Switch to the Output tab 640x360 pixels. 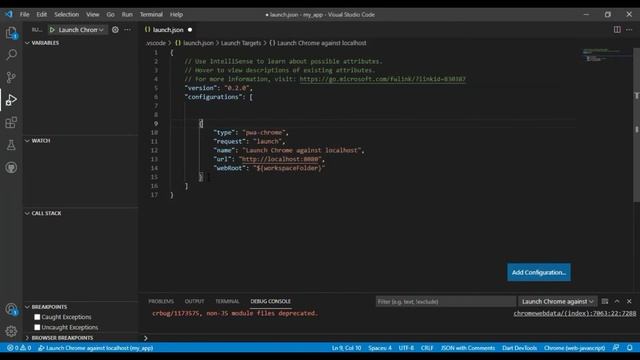tap(194, 301)
